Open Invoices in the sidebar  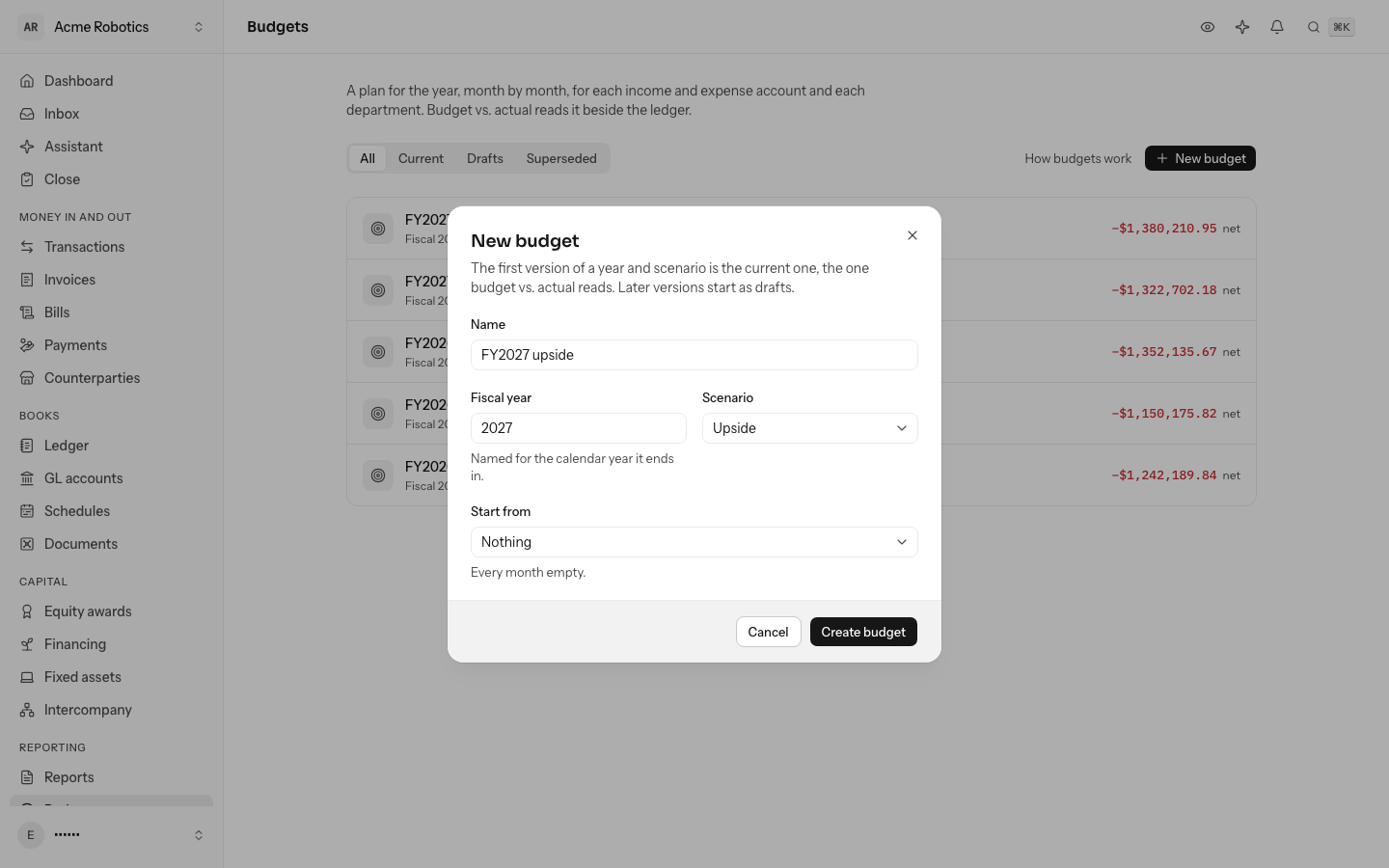pyautogui.click(x=111, y=280)
